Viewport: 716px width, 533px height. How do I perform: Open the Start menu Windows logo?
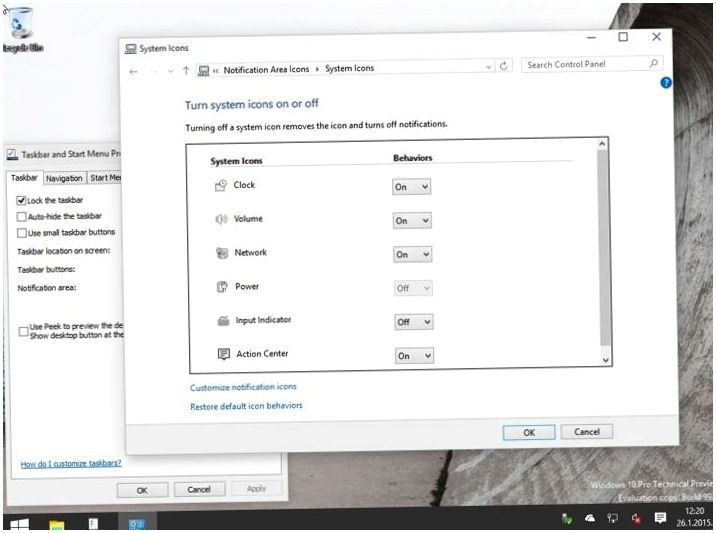(19, 524)
